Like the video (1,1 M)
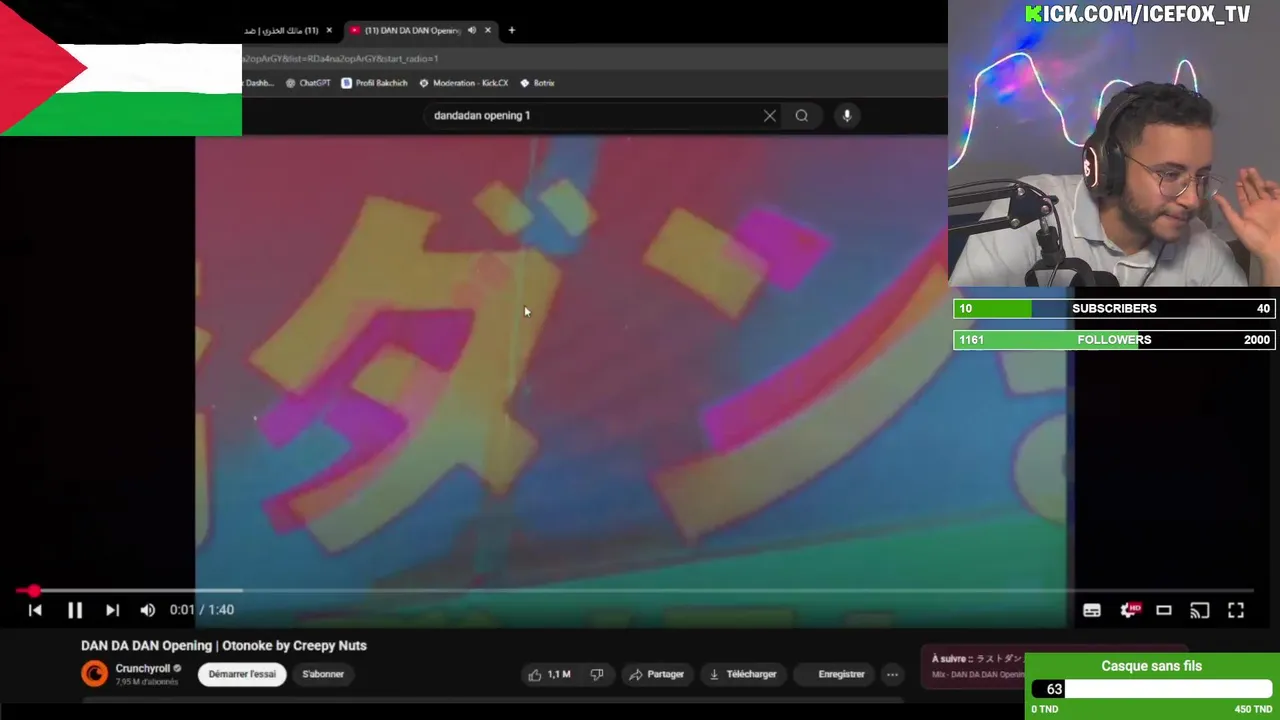1280x720 pixels. tap(549, 675)
